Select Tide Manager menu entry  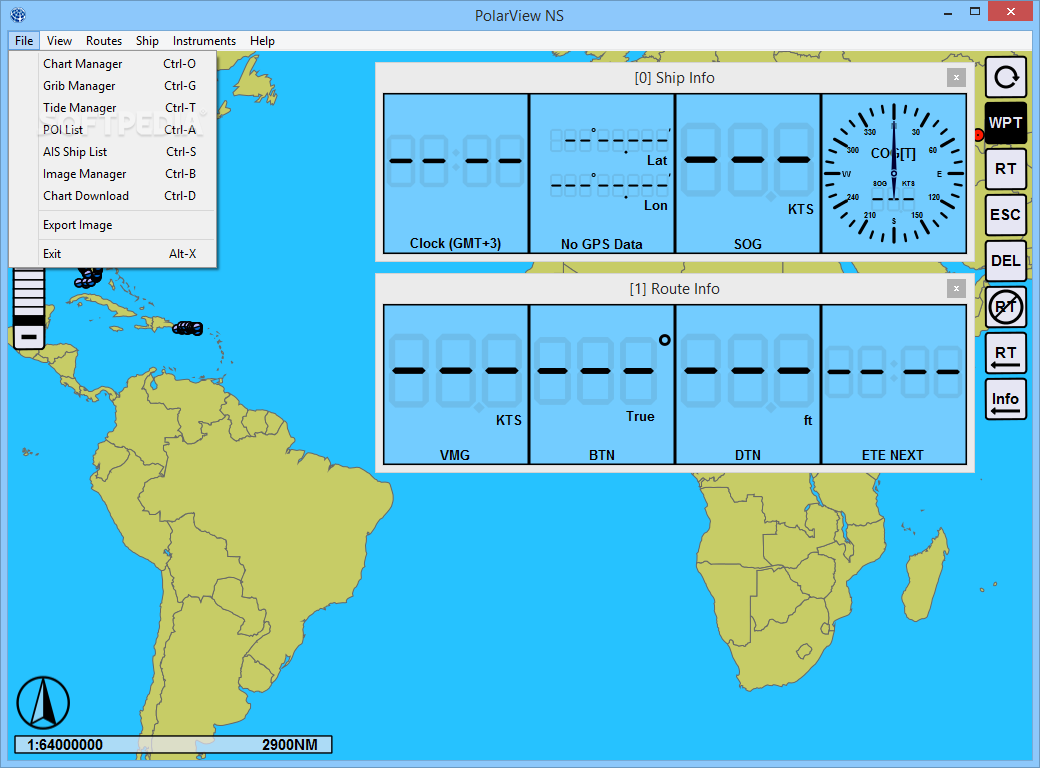point(113,107)
